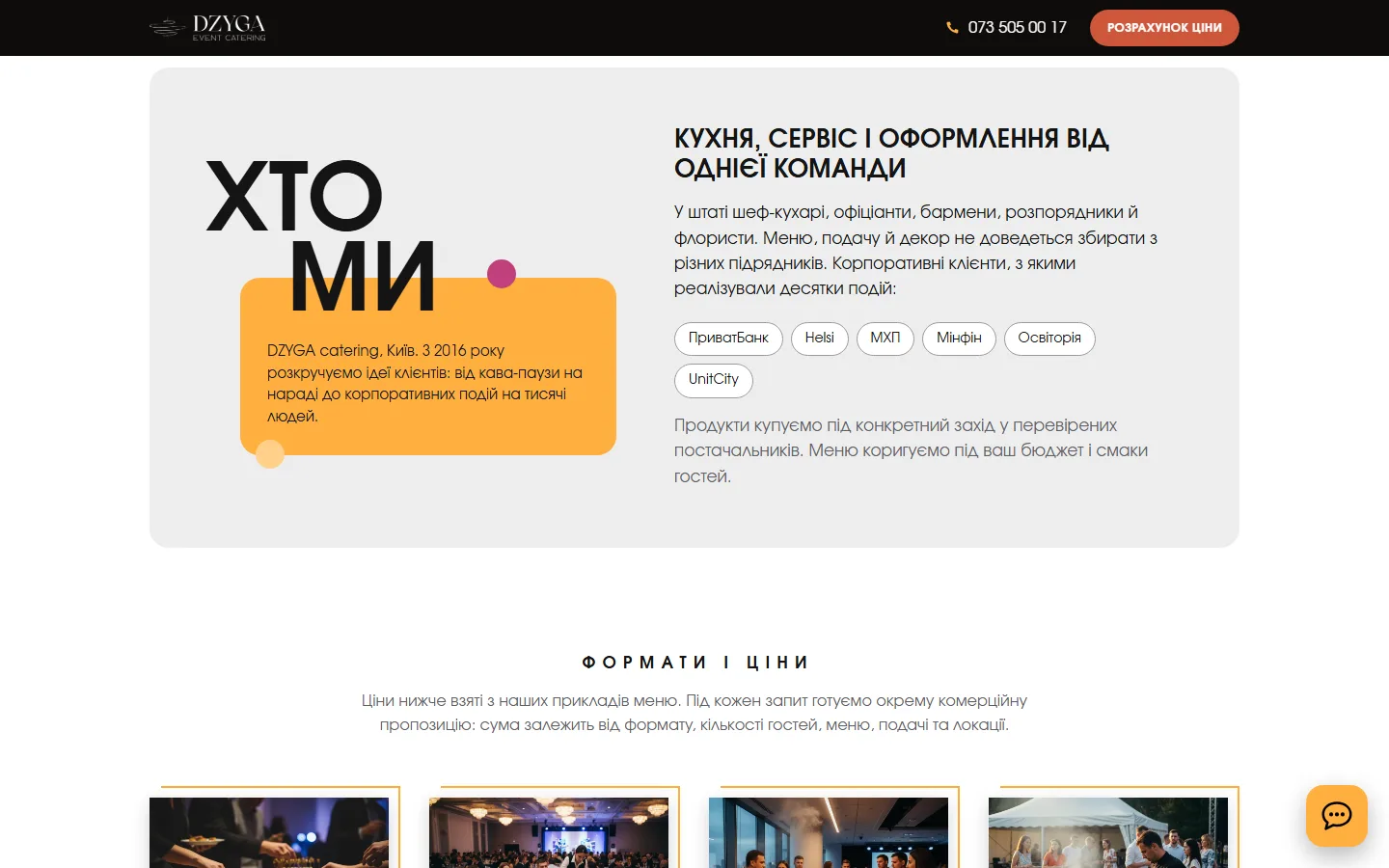The width and height of the screenshot is (1389, 868).
Task: Click the phone handset icon in header
Action: [x=952, y=28]
